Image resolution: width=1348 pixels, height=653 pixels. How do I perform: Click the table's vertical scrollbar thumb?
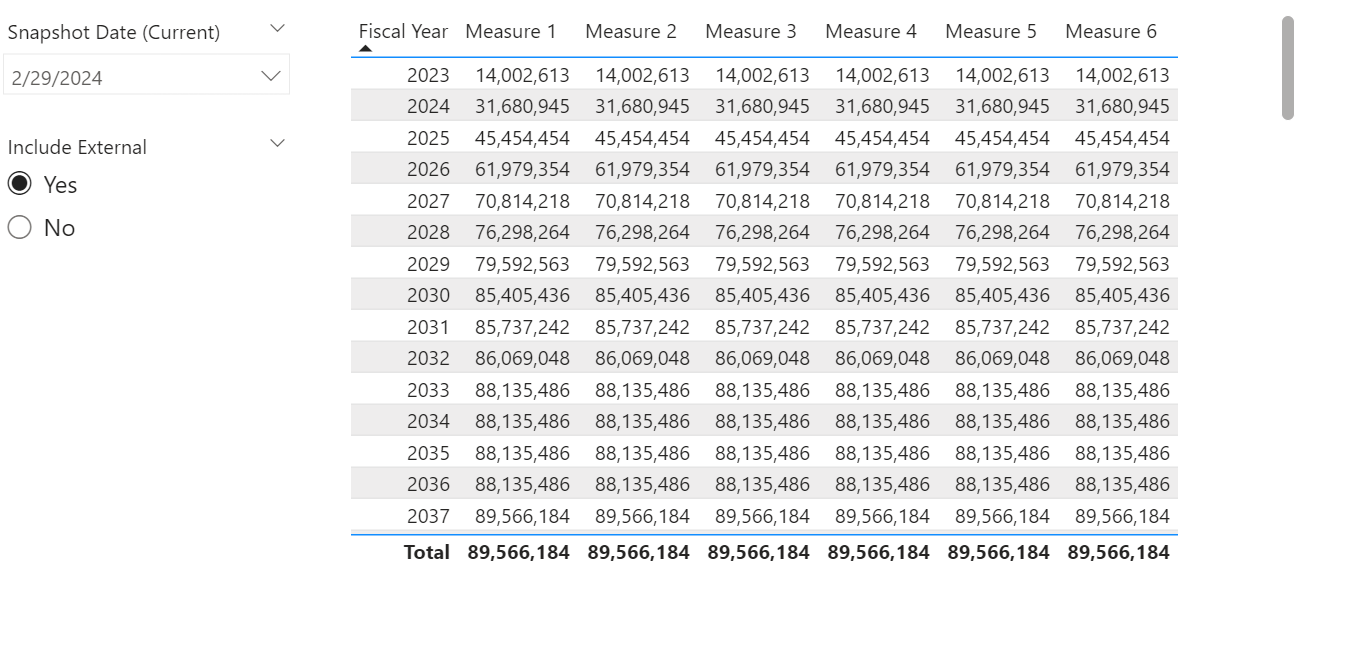(x=1287, y=68)
